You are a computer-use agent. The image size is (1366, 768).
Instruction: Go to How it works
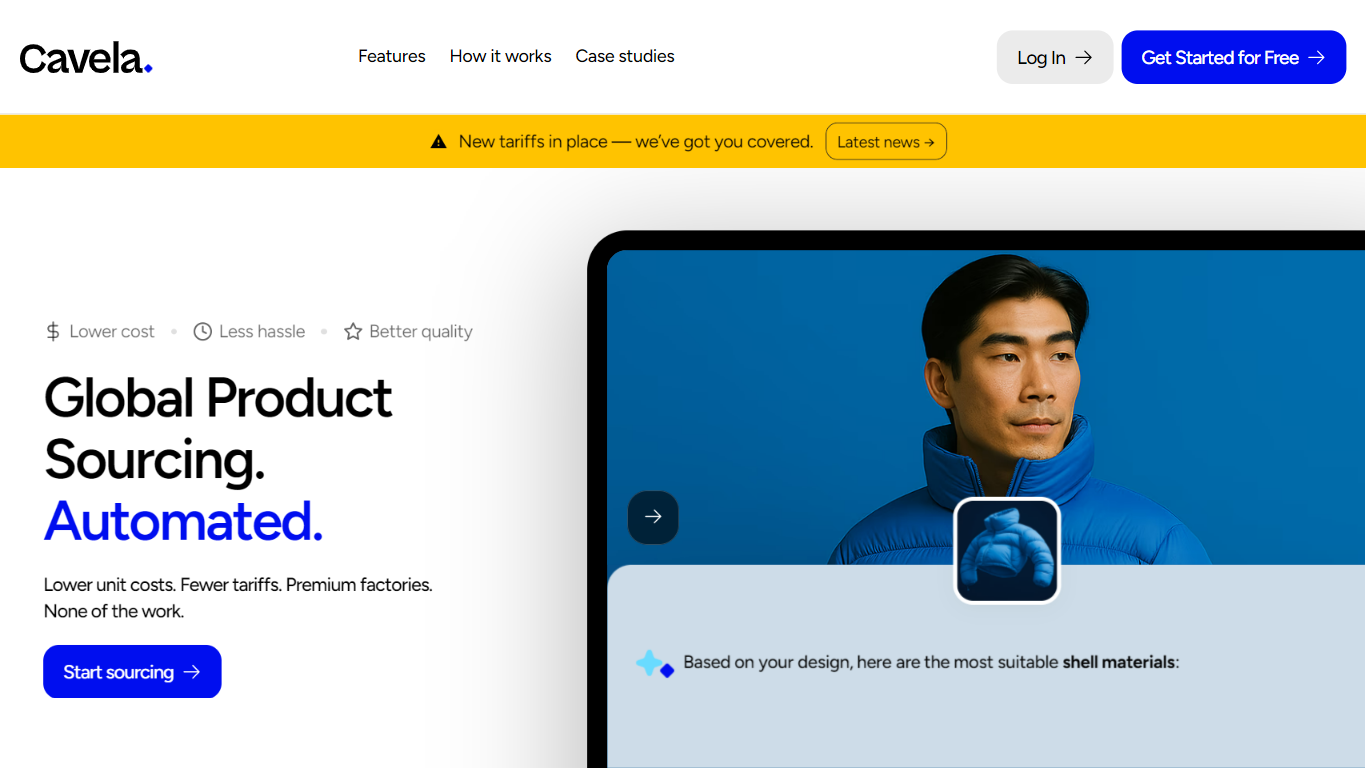tap(500, 56)
